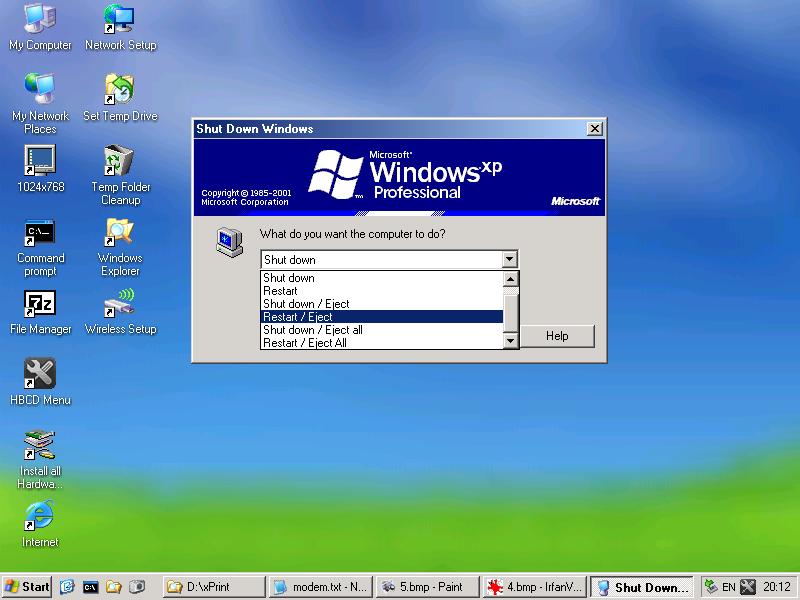This screenshot has height=600, width=800.
Task: Select Shut down from the list
Action: point(382,278)
